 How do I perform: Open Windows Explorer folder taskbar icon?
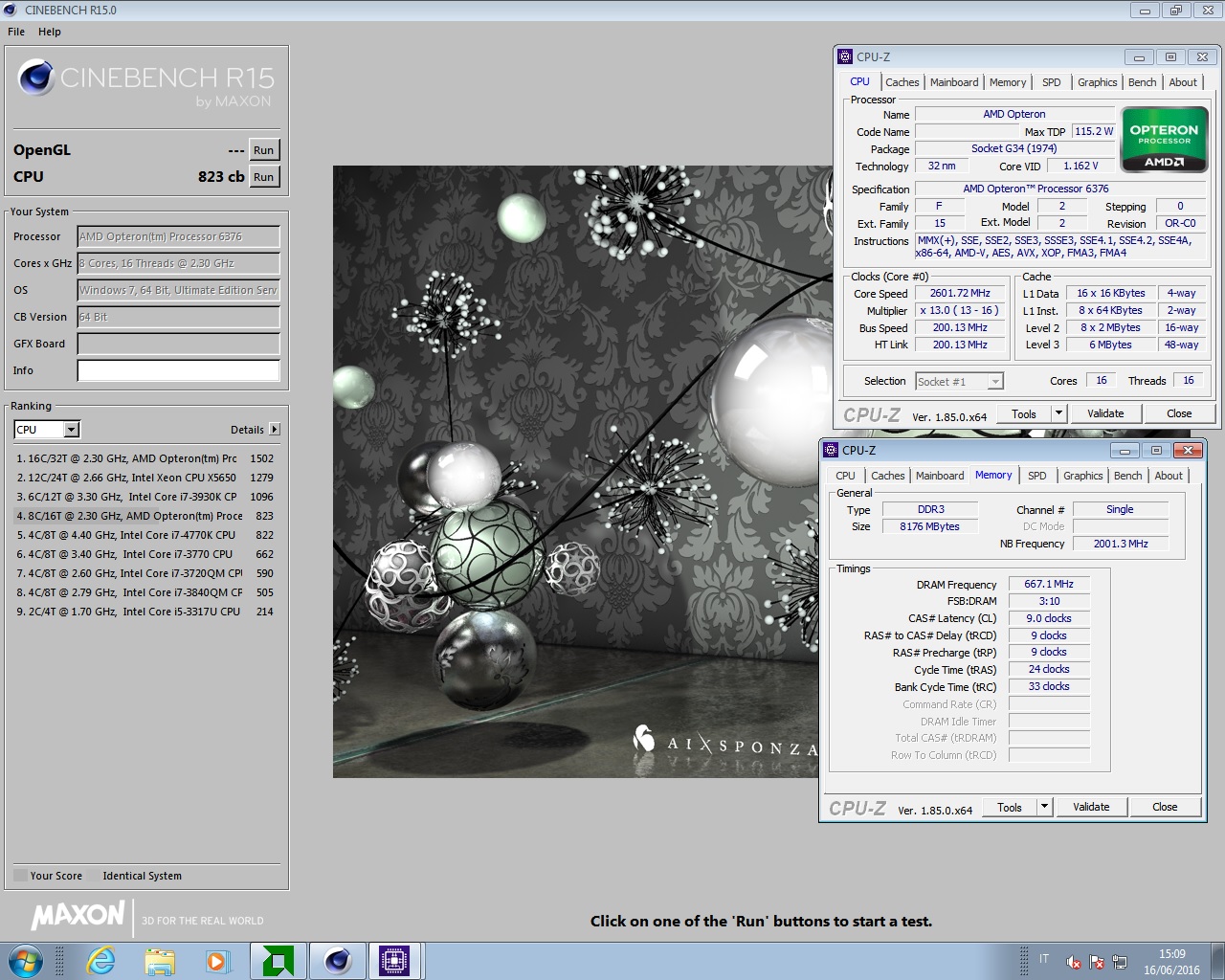(160, 961)
